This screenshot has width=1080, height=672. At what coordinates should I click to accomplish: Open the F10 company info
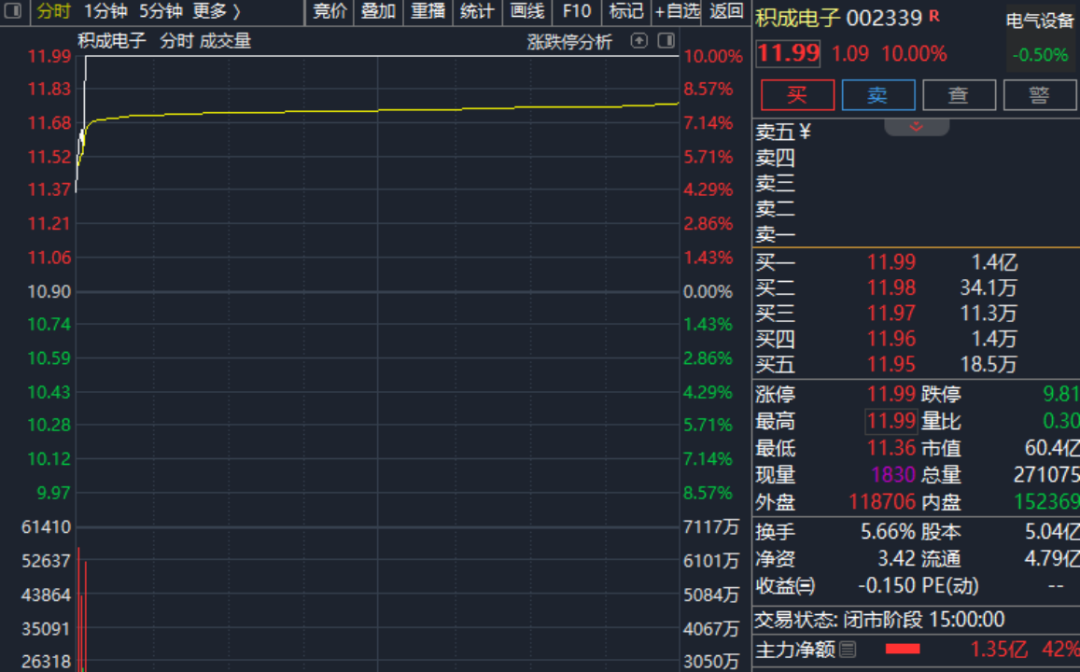577,11
